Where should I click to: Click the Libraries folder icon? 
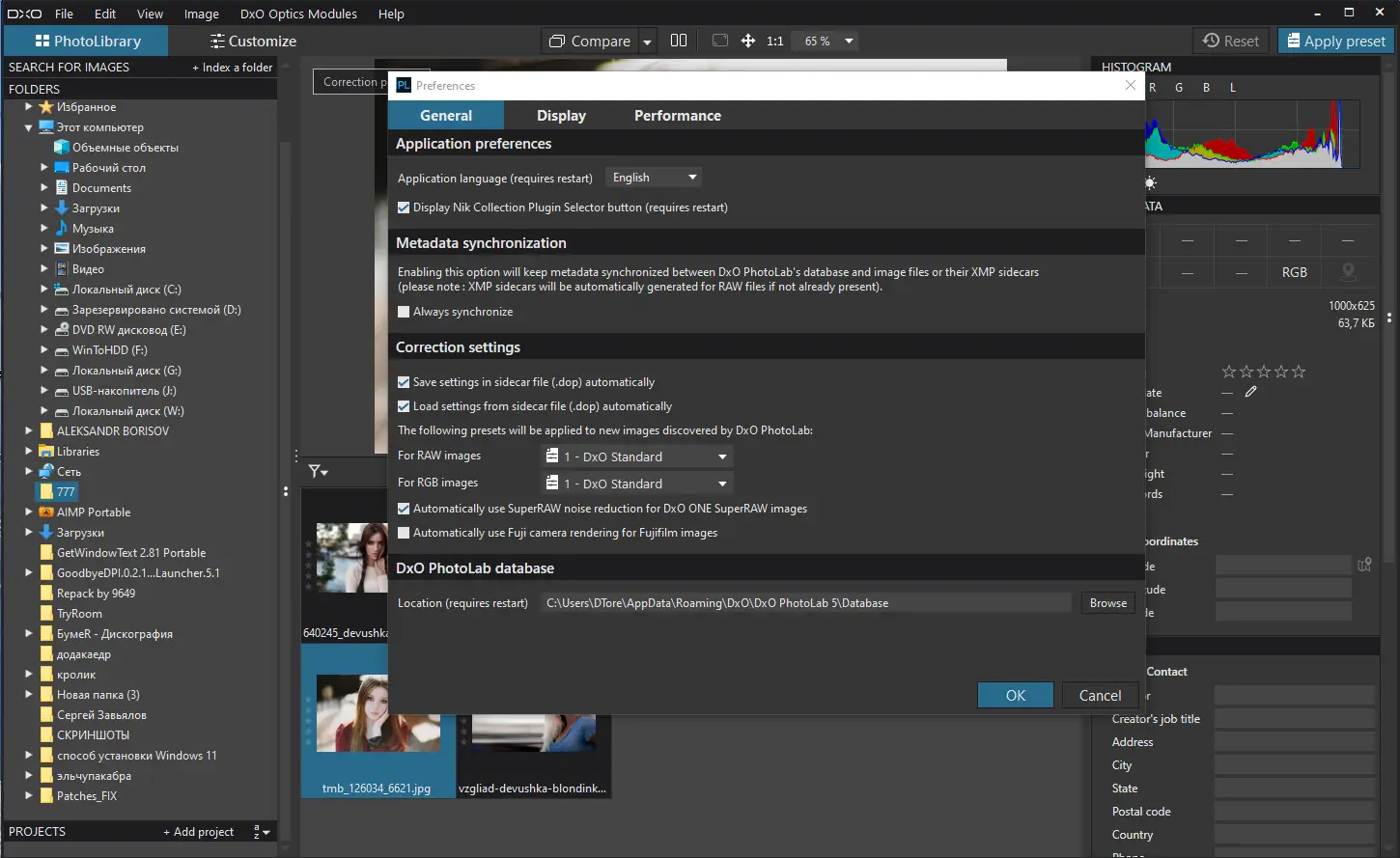tap(46, 452)
